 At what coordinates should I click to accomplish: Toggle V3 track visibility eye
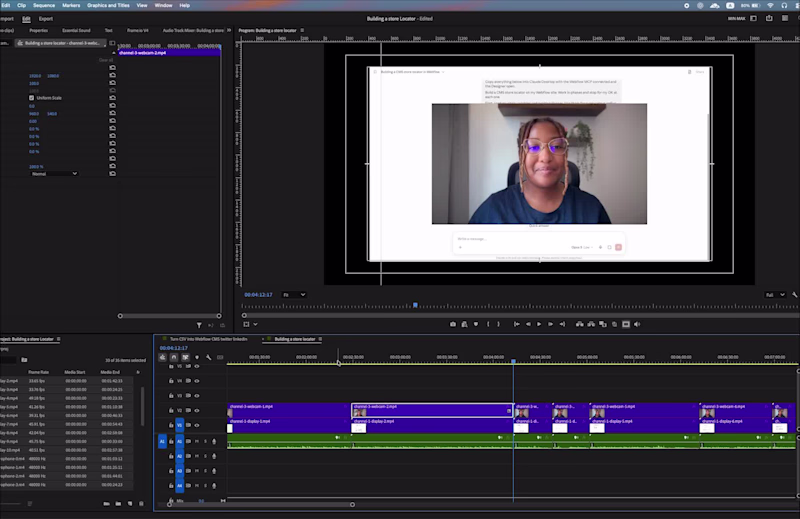pos(197,396)
